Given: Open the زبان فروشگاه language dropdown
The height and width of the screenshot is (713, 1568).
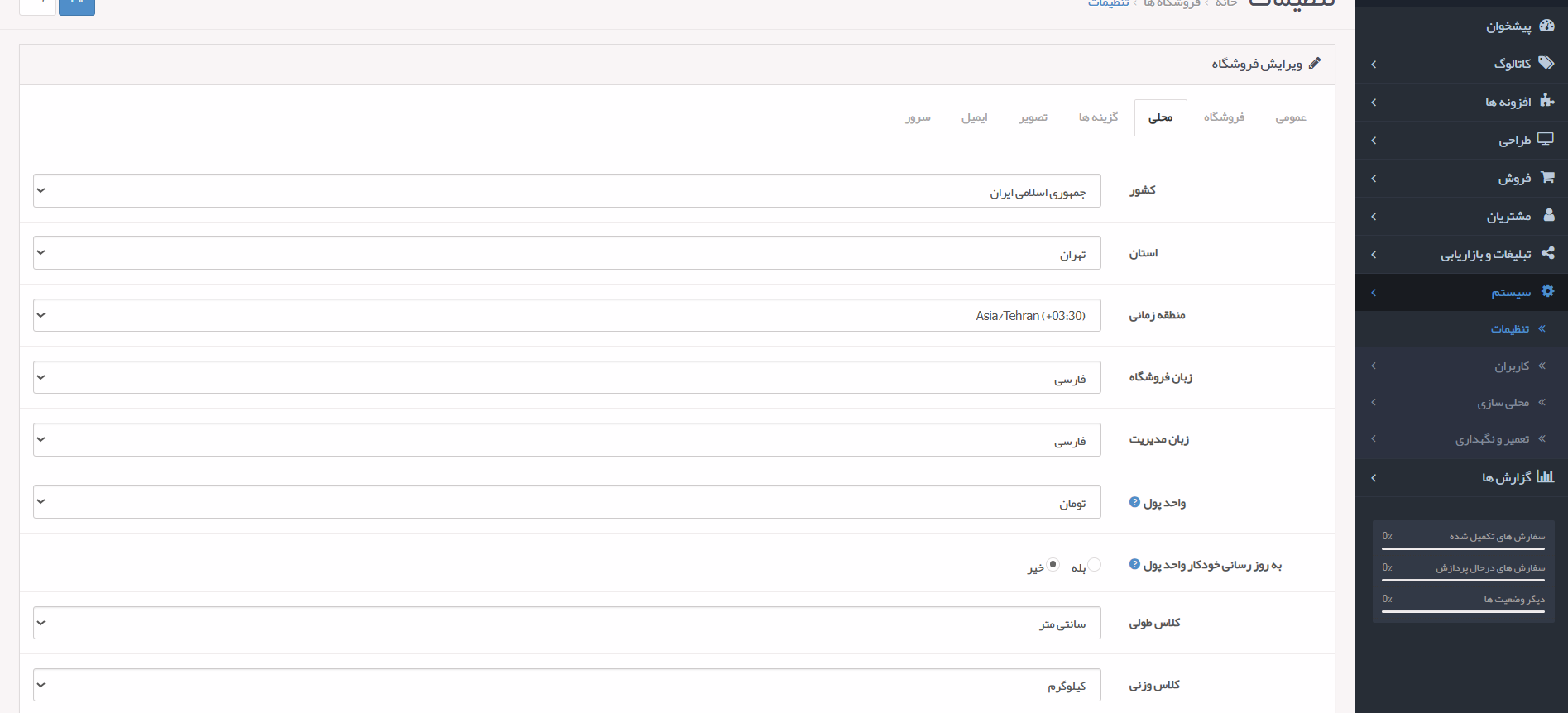Looking at the screenshot, I should point(567,377).
